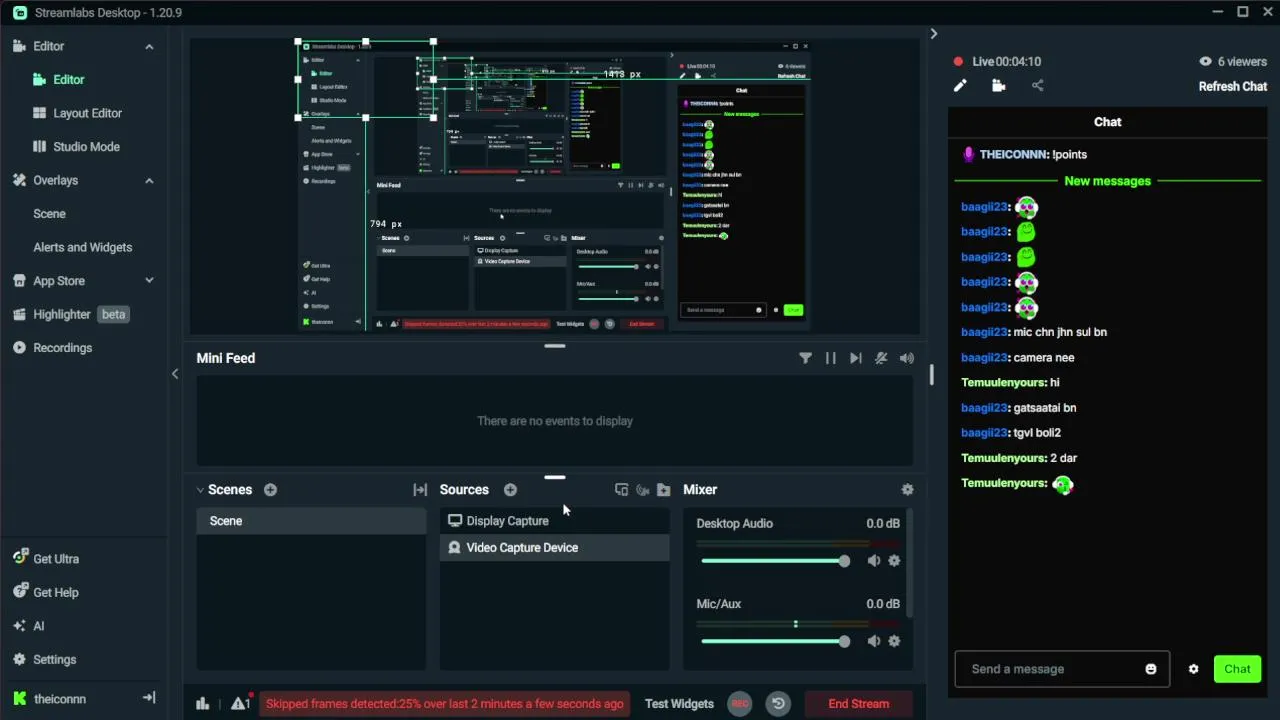1280x720 pixels.
Task: Open the Mixer advanced audio settings gear
Action: point(907,490)
